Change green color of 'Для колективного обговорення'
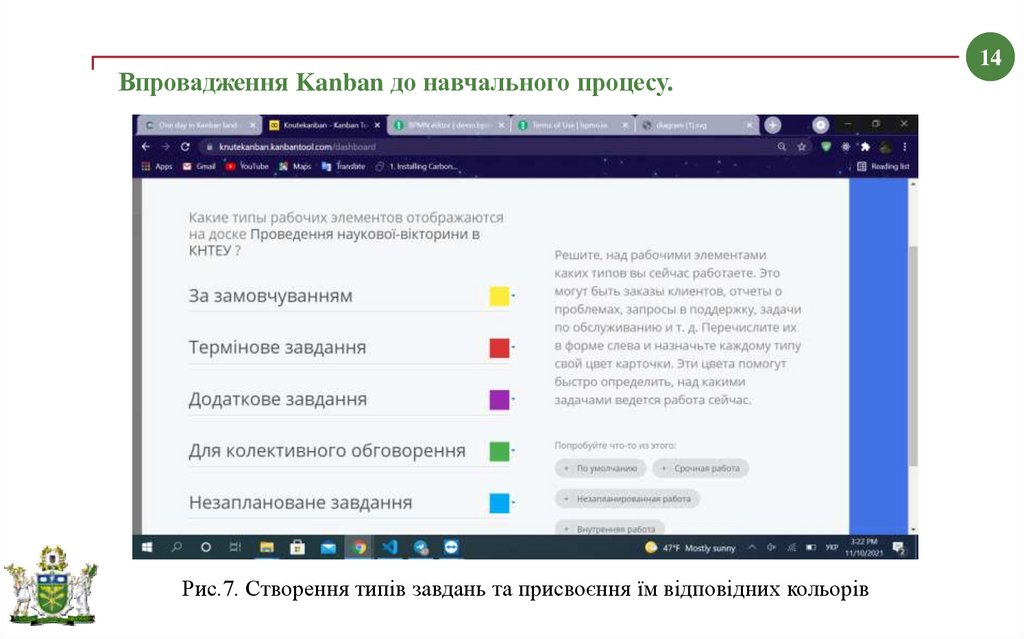 click(500, 451)
